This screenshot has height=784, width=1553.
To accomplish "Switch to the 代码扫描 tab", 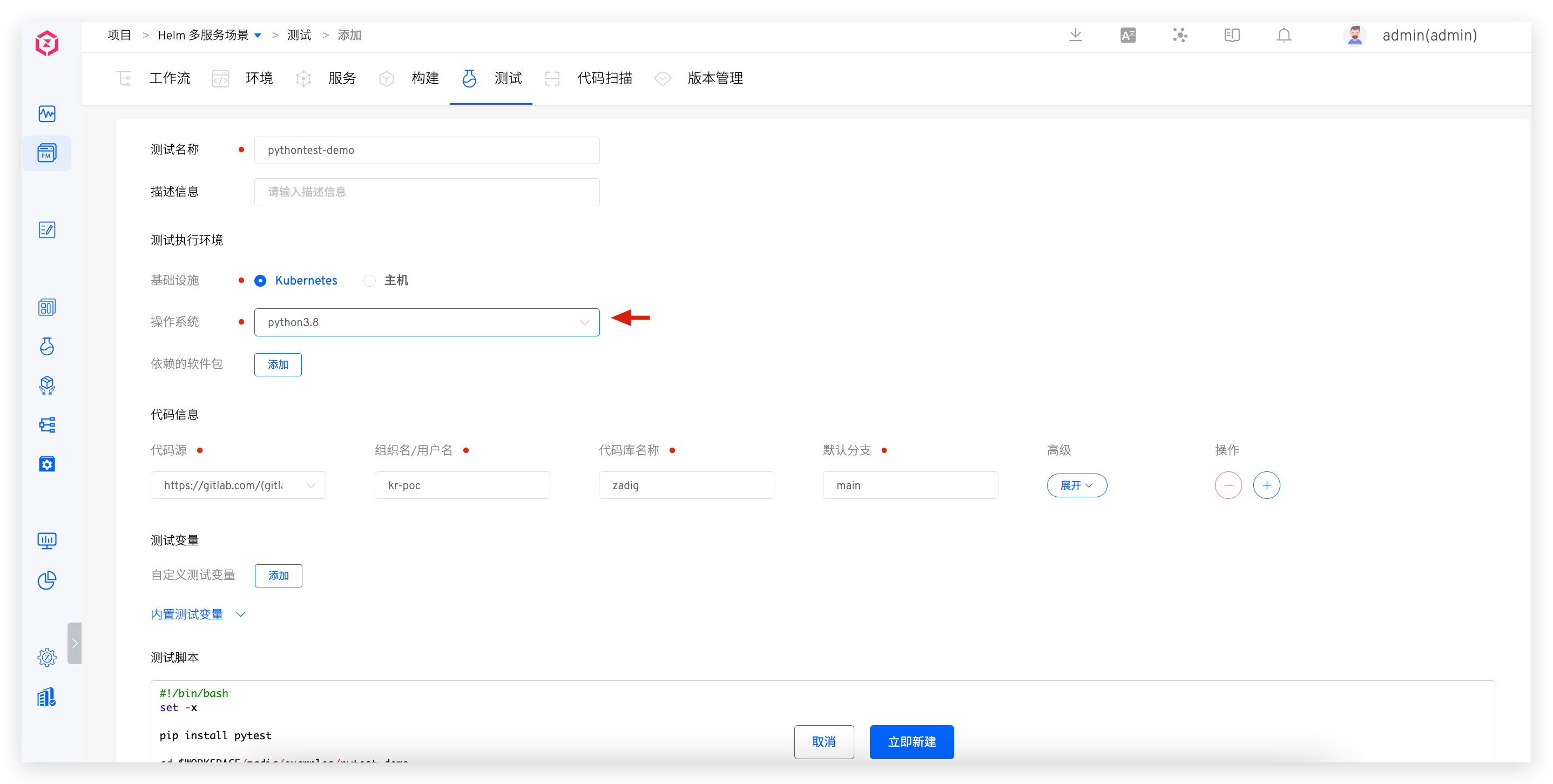I will tap(604, 78).
